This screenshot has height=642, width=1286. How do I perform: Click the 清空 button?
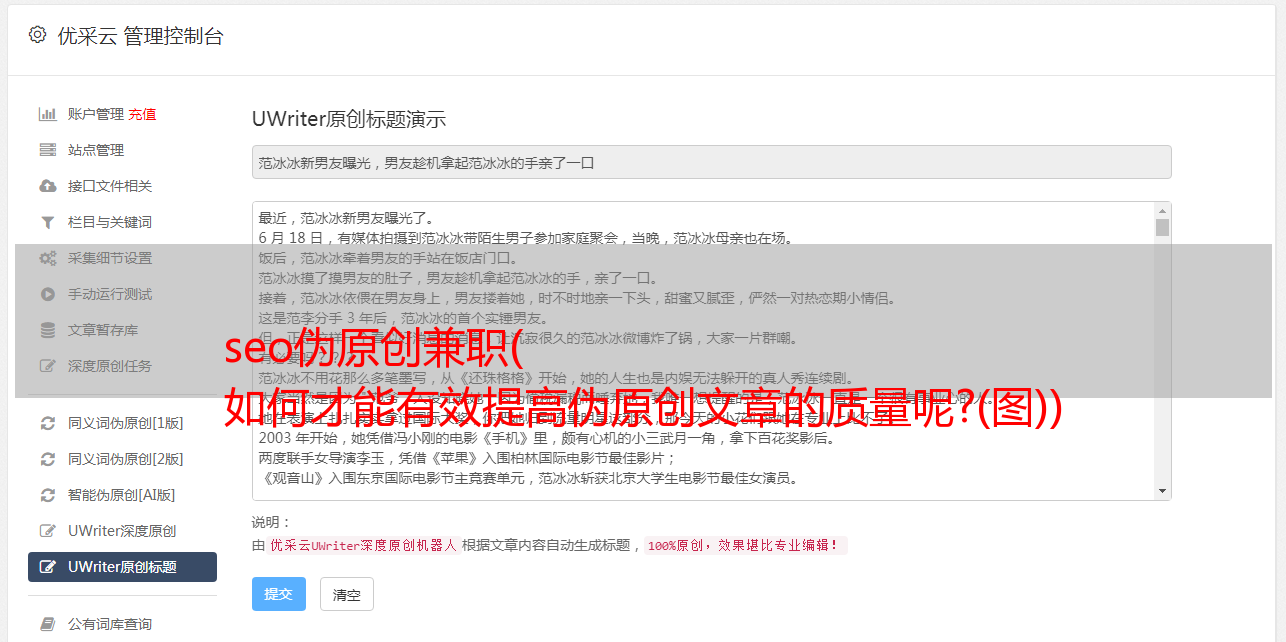tap(346, 594)
